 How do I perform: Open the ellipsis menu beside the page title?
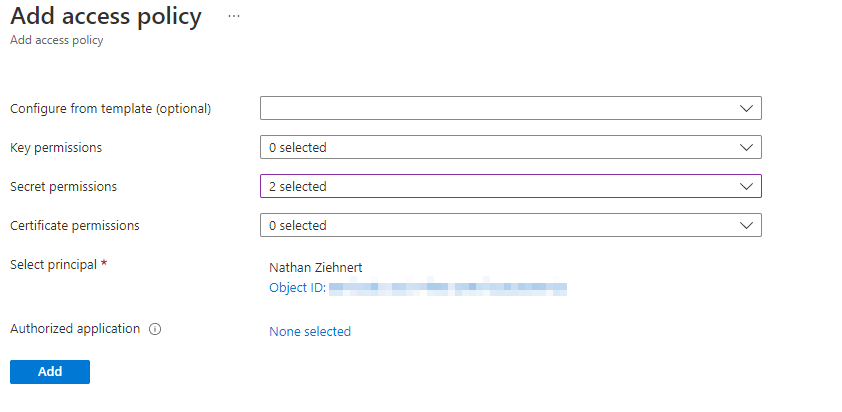pos(234,17)
